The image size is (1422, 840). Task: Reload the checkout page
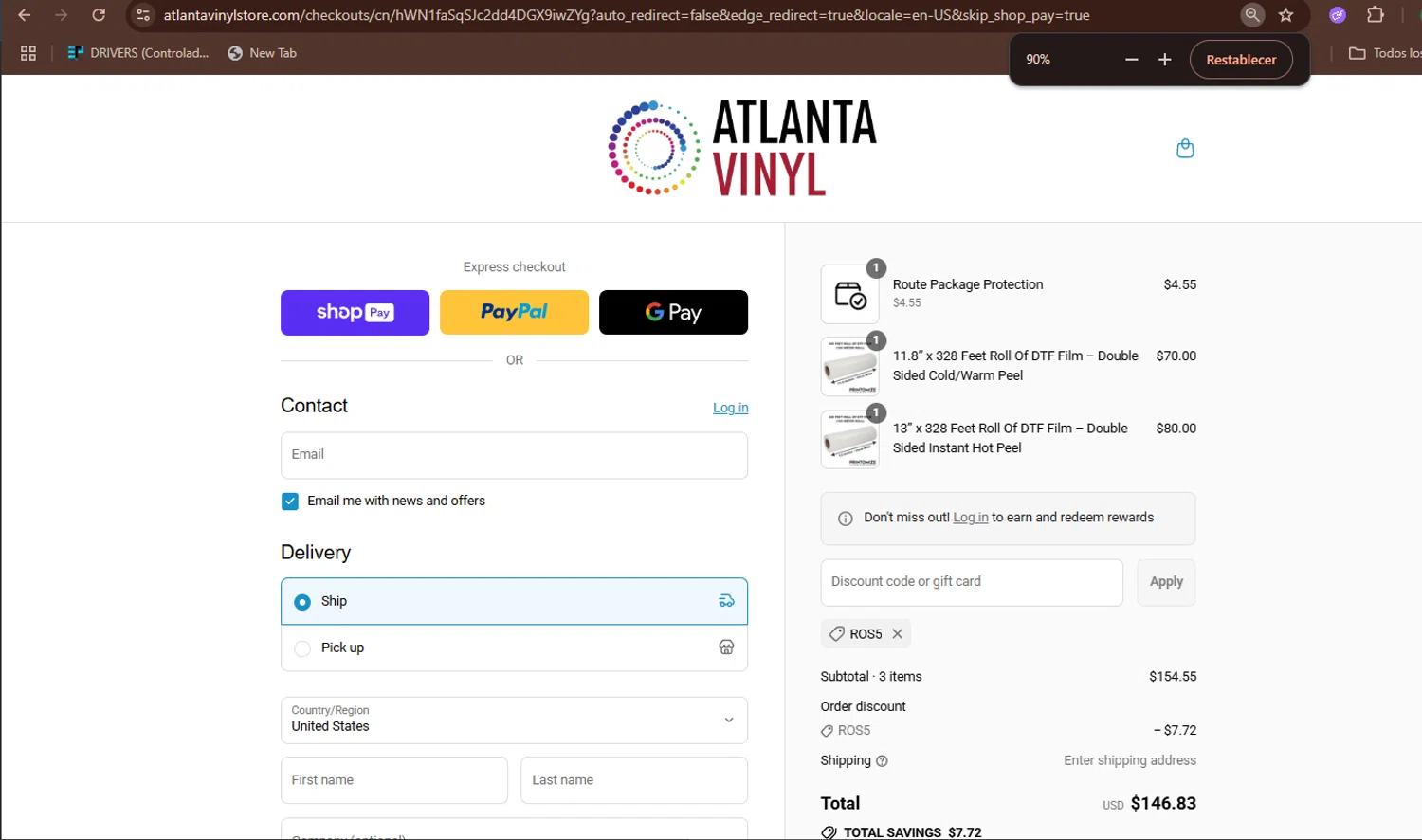(99, 15)
